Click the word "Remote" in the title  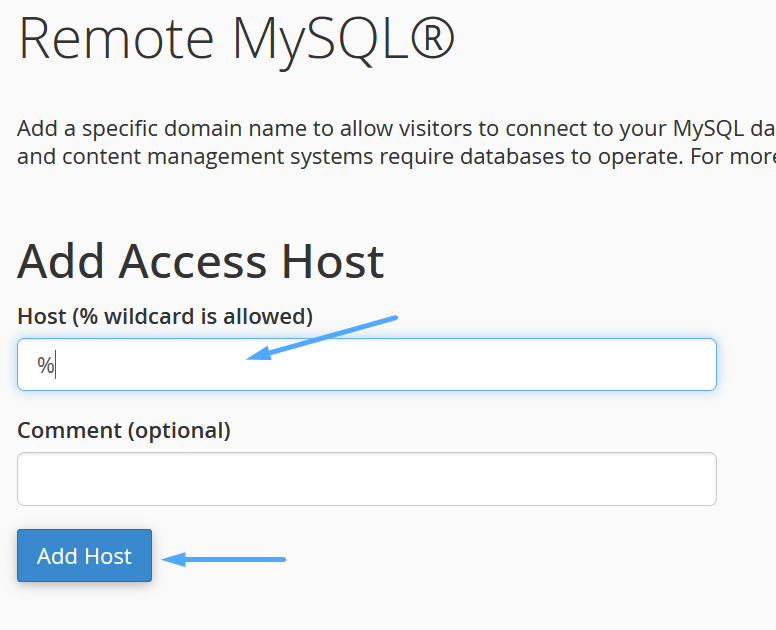[x=116, y=39]
